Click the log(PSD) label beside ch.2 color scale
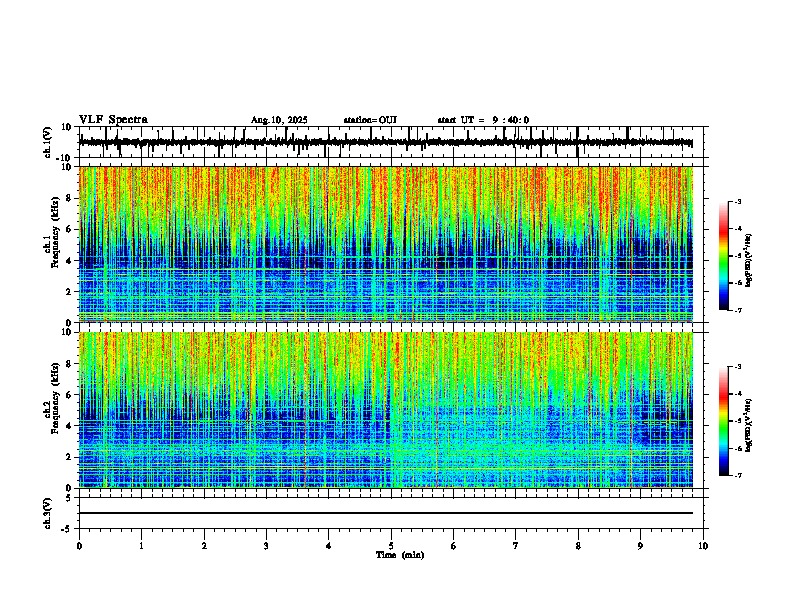This screenshot has height=612, width=792. 748,425
